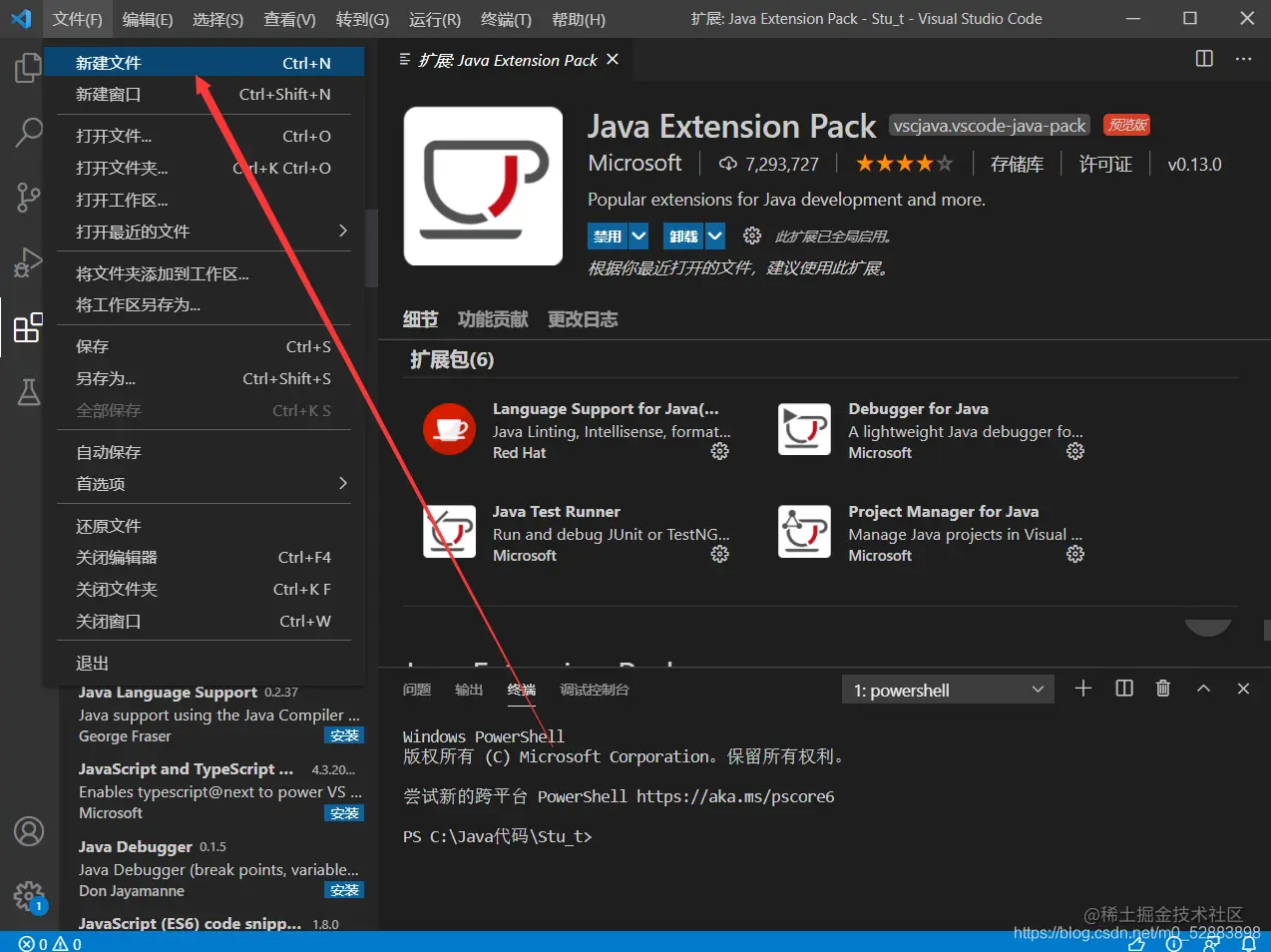Expand the 首选项 submenu
1271x952 pixels.
pos(204,484)
